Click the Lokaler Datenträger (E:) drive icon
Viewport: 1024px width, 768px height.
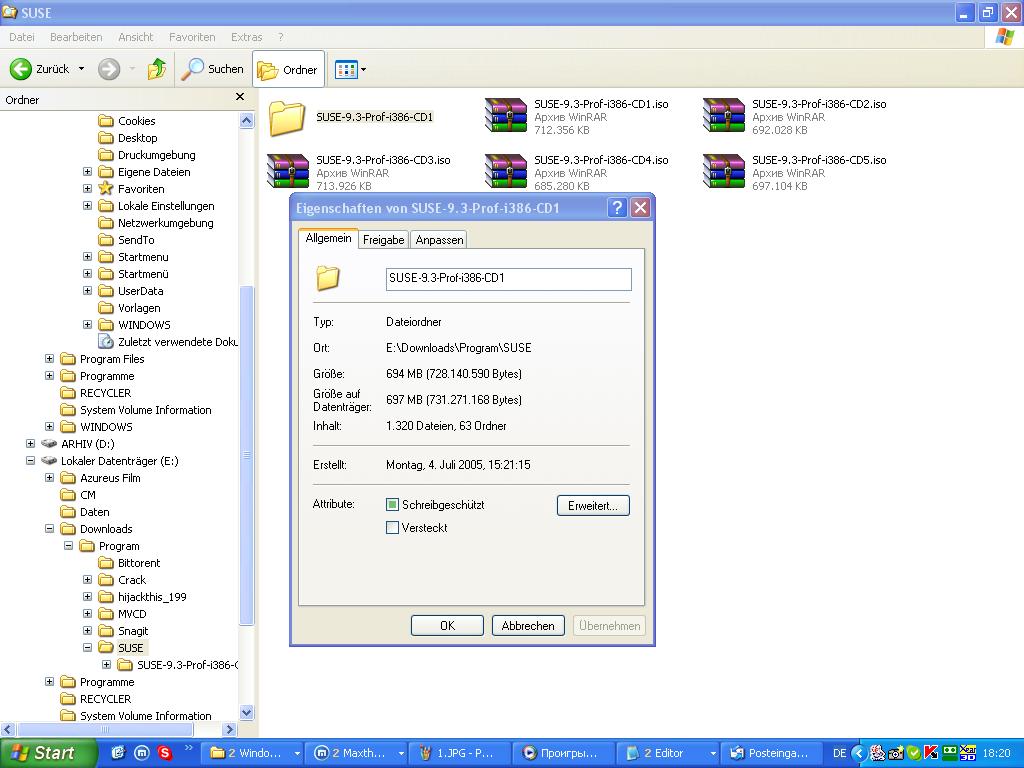click(x=49, y=460)
